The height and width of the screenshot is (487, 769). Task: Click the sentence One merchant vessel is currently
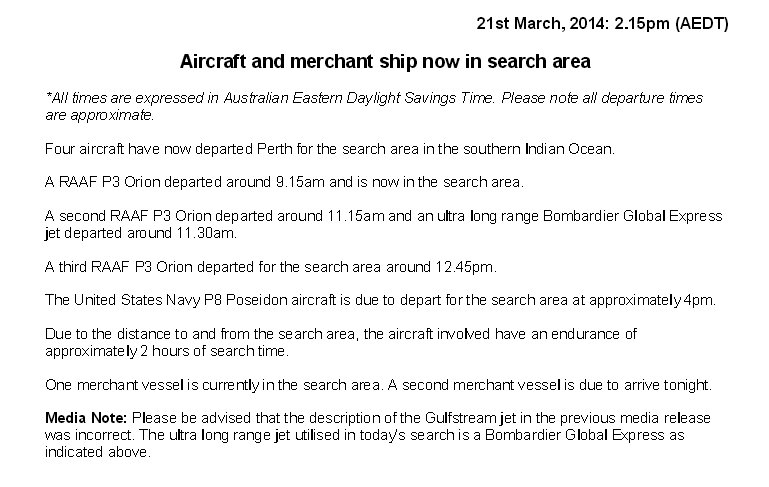(213, 385)
